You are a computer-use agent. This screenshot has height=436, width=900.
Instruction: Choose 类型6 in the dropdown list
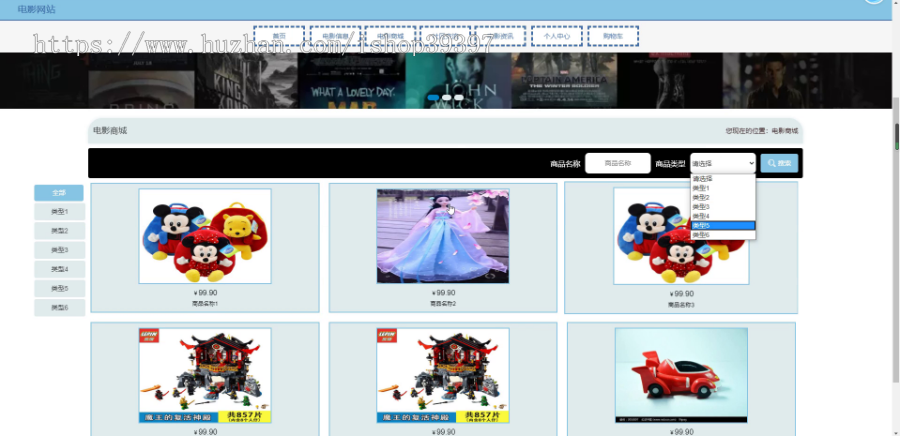pyautogui.click(x=723, y=235)
